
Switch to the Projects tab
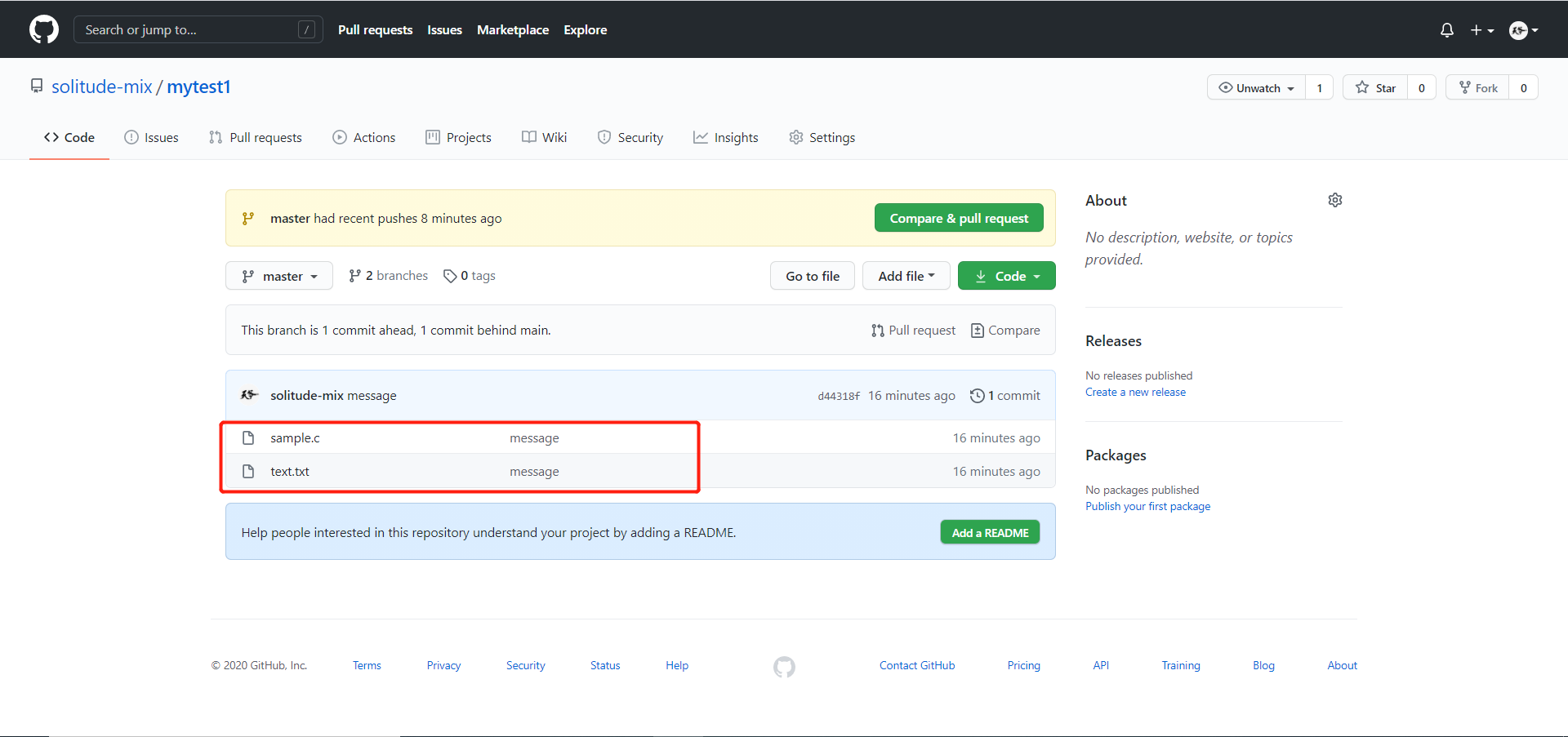458,137
